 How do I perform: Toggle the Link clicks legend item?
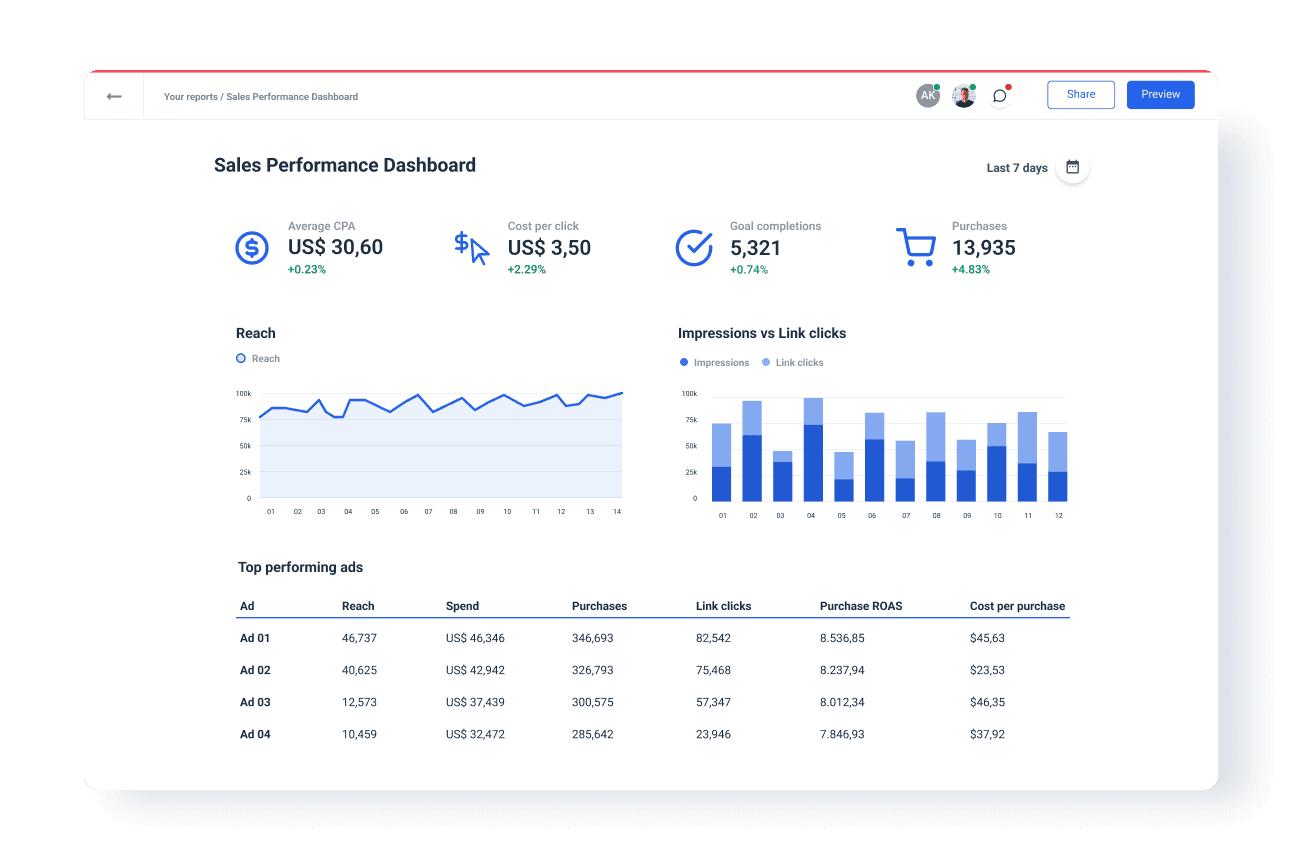[792, 362]
